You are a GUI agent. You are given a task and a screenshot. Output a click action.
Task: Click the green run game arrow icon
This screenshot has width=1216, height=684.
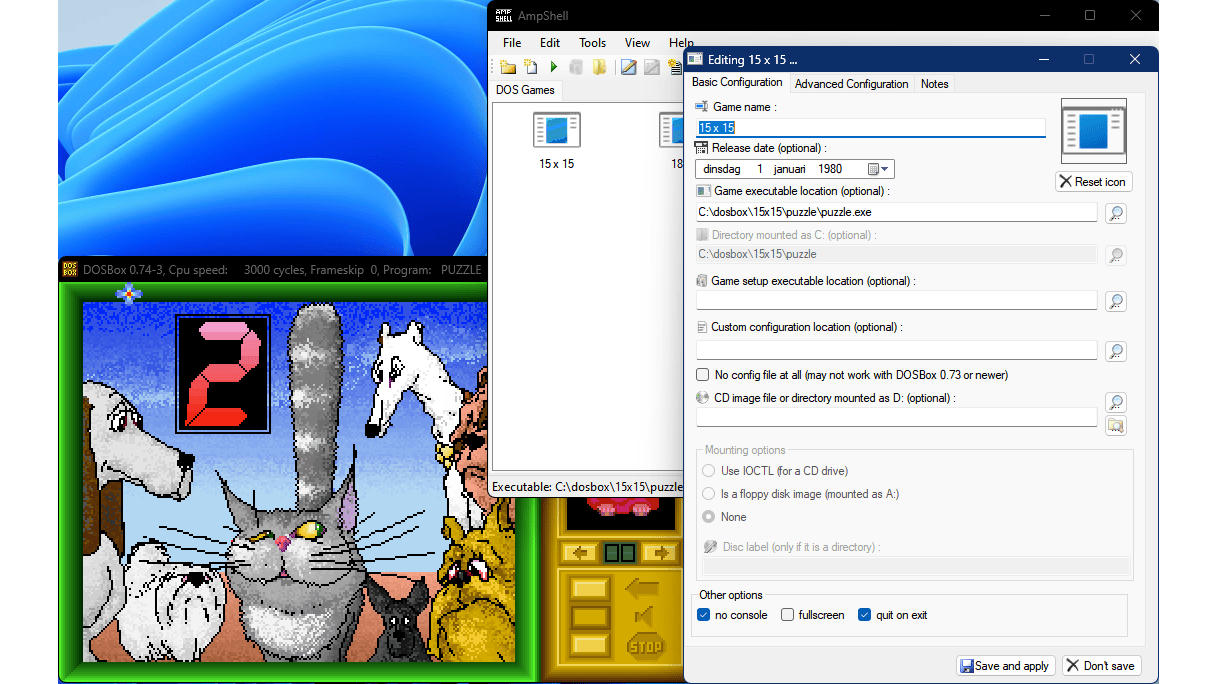(553, 67)
